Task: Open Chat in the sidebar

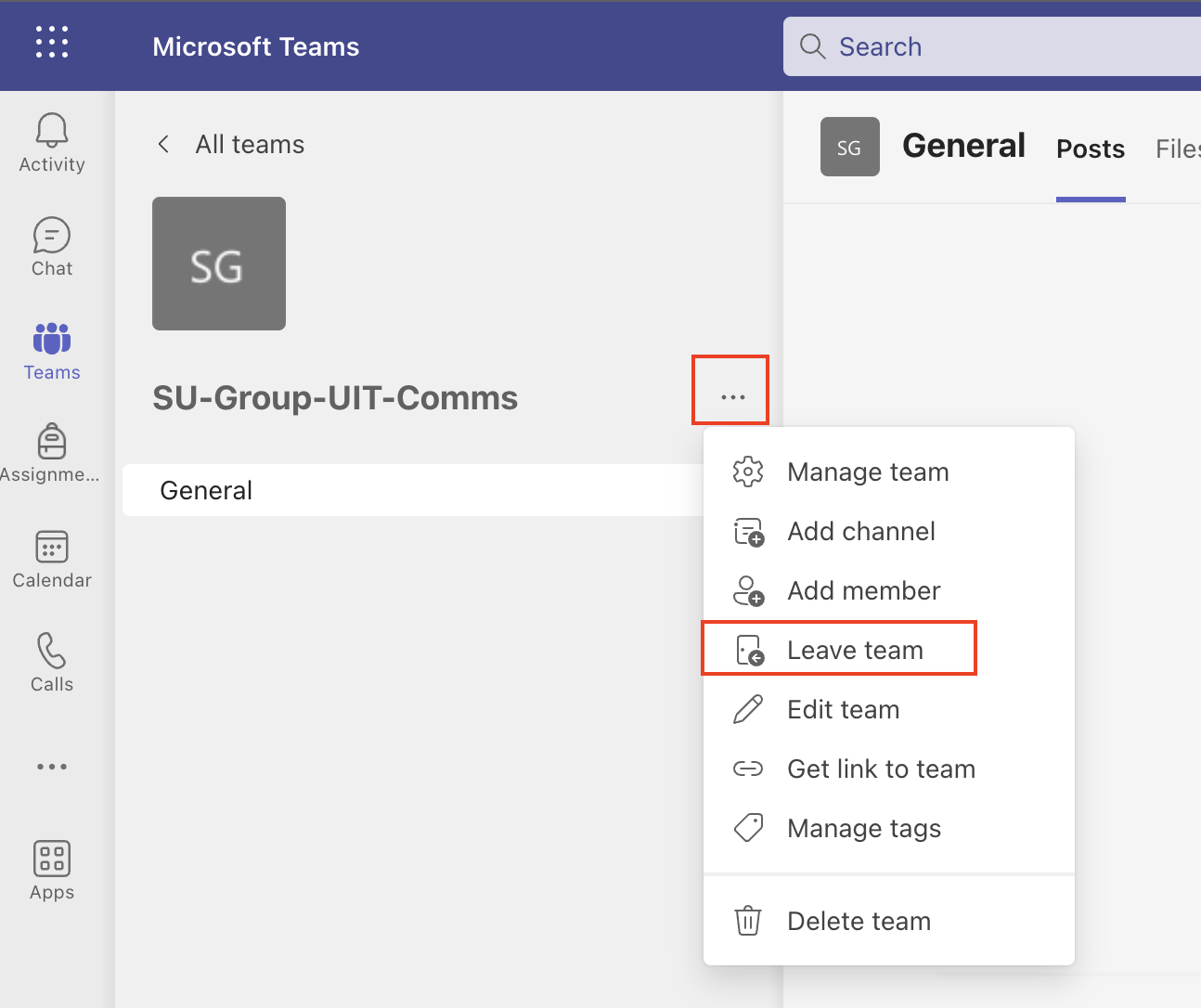Action: [x=52, y=247]
